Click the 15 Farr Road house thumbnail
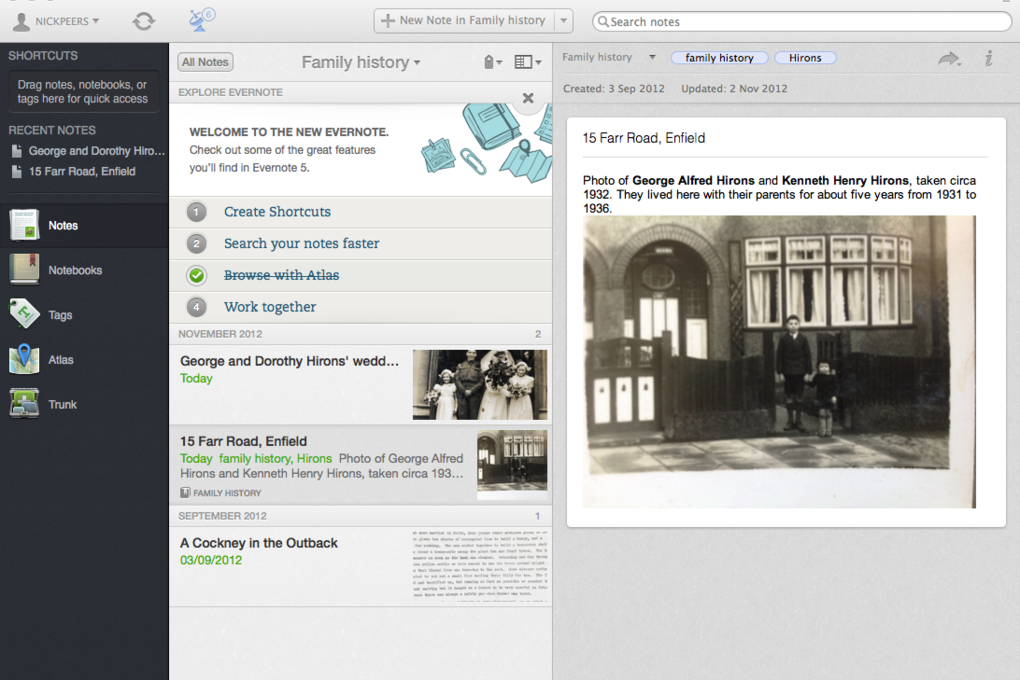Image resolution: width=1020 pixels, height=680 pixels. tap(512, 465)
